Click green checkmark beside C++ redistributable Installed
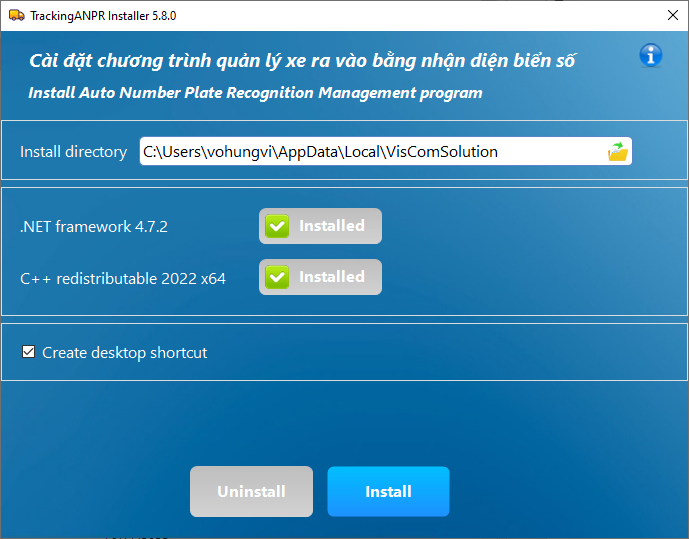 [x=277, y=277]
